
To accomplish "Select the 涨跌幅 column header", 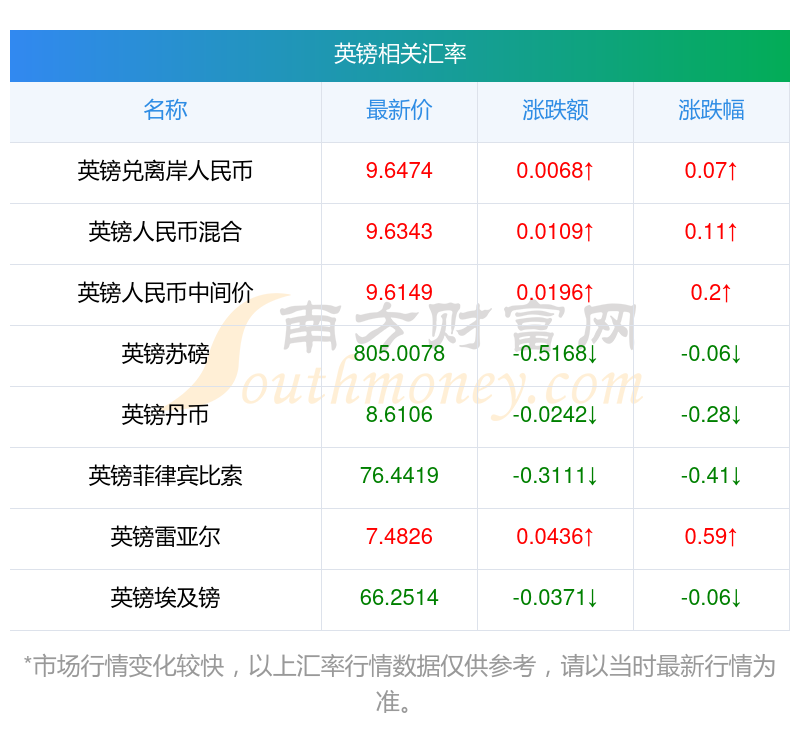I will pyautogui.click(x=711, y=110).
